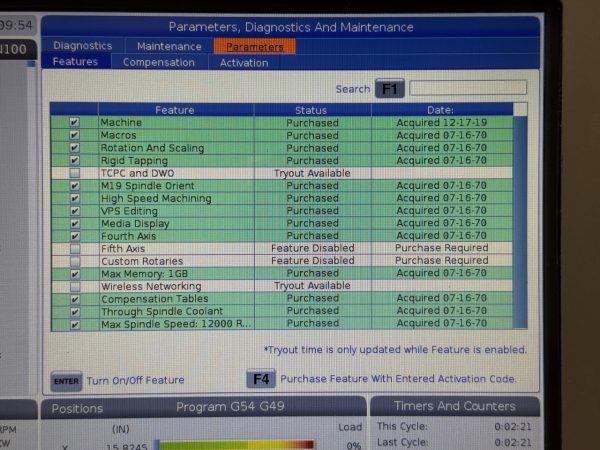Check the Custom Rotaries checkbox
Viewport: 600px width, 450px height.
point(75,261)
